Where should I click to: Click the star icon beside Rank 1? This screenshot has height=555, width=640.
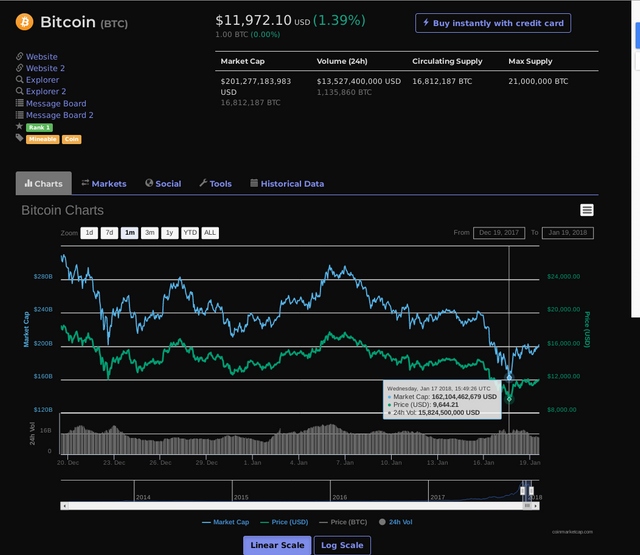pos(19,127)
